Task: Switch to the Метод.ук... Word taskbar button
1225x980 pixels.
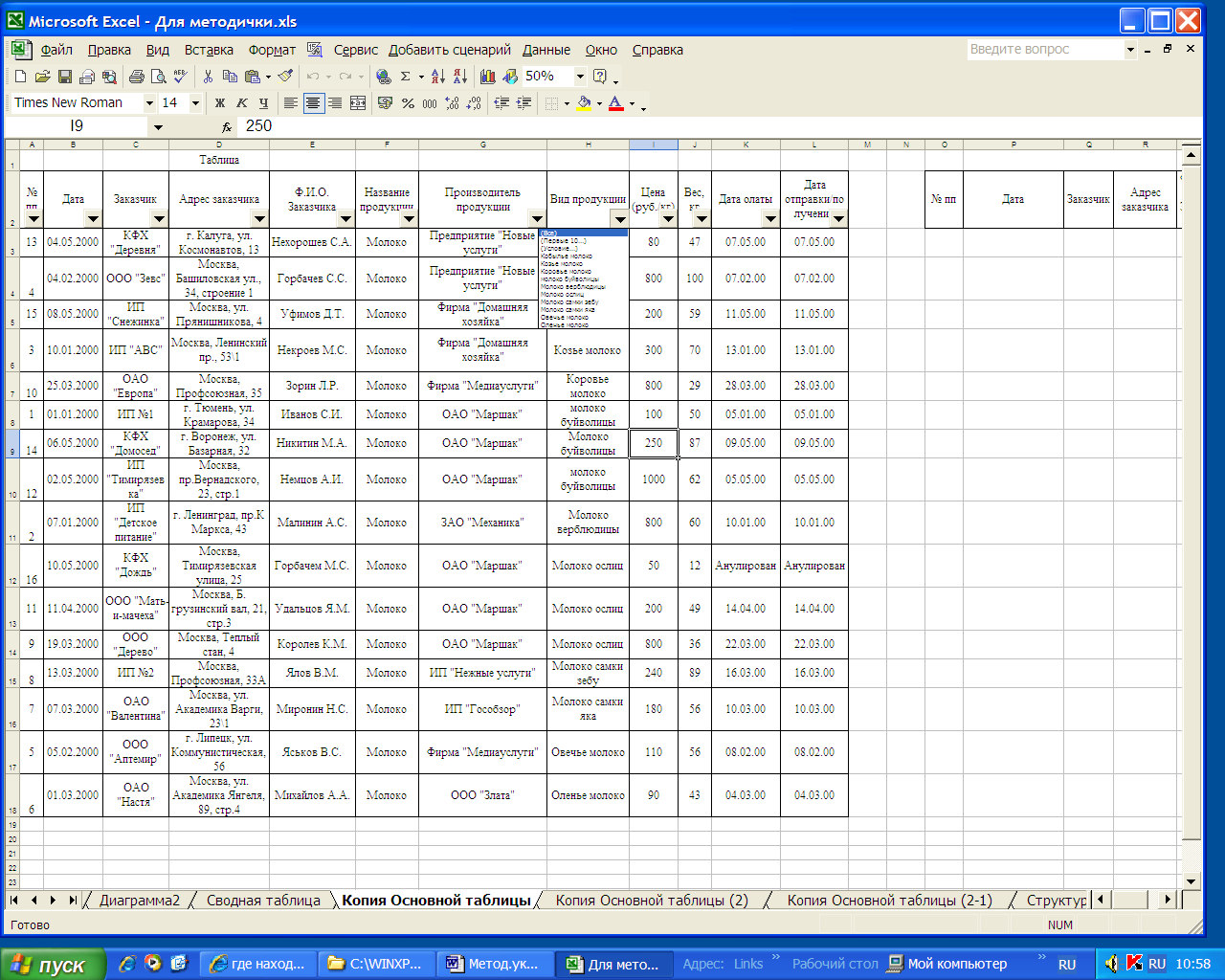Action: click(x=494, y=964)
